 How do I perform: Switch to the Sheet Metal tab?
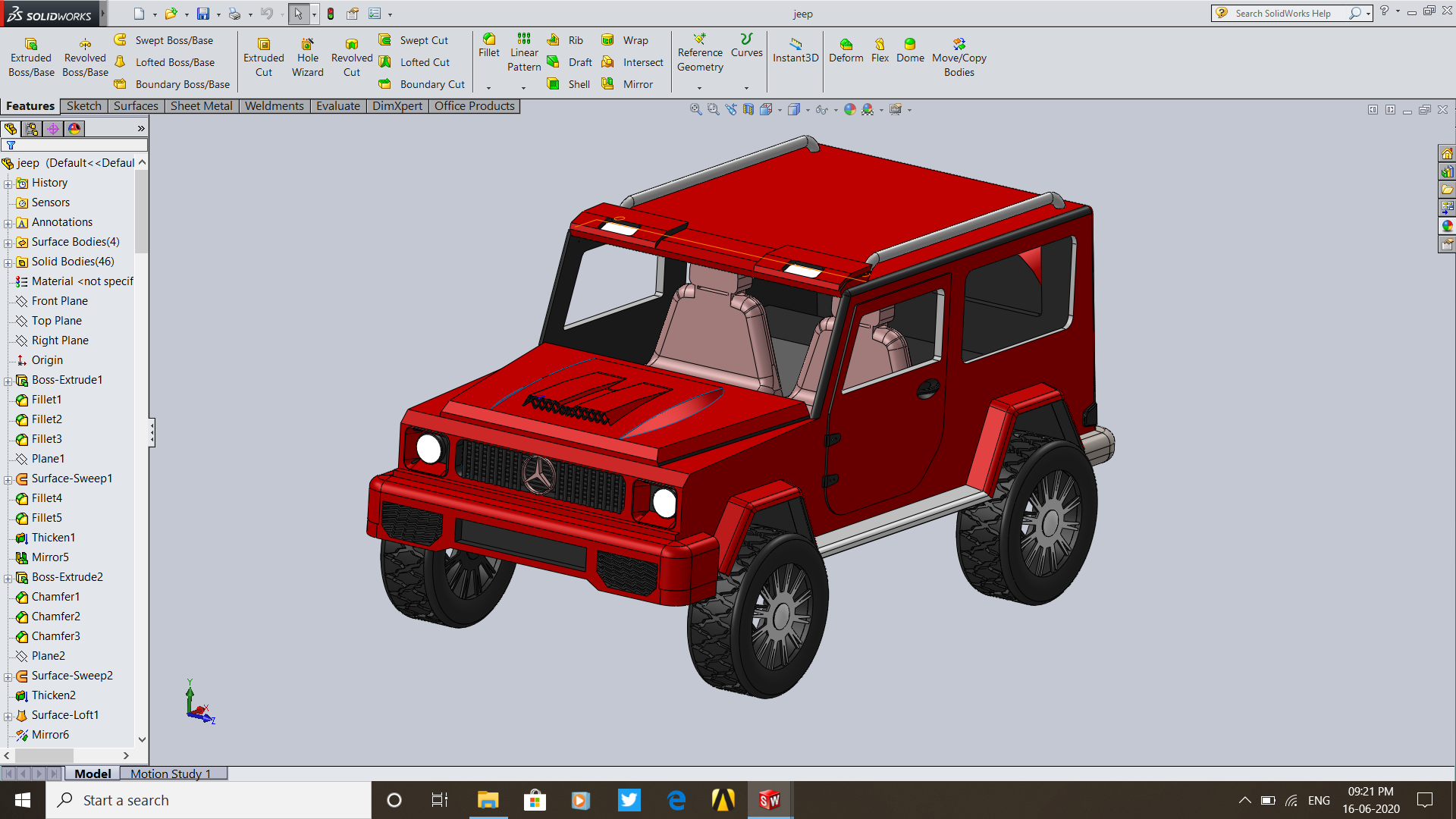(x=201, y=106)
